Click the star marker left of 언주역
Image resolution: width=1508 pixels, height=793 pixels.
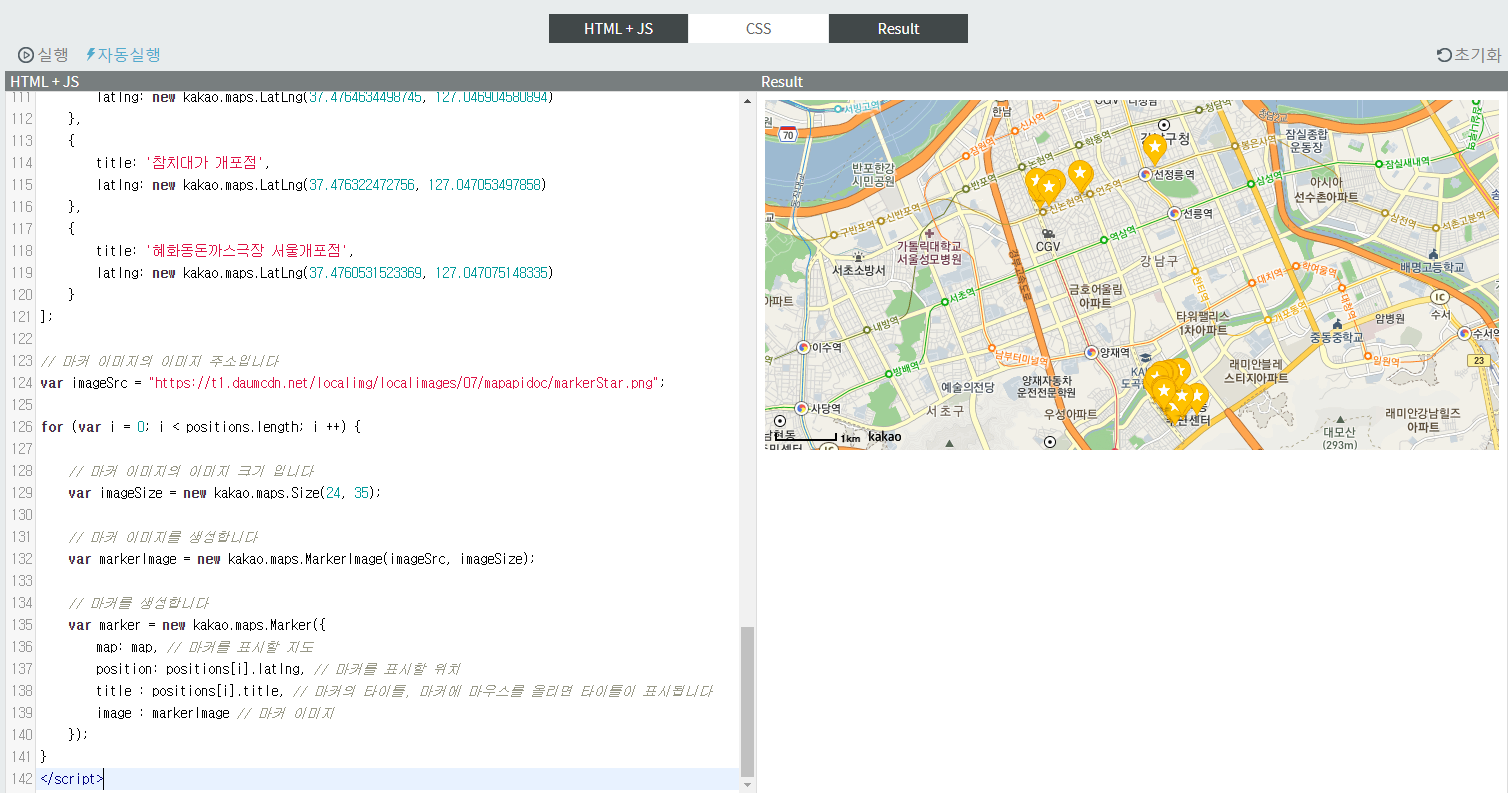tap(1080, 174)
